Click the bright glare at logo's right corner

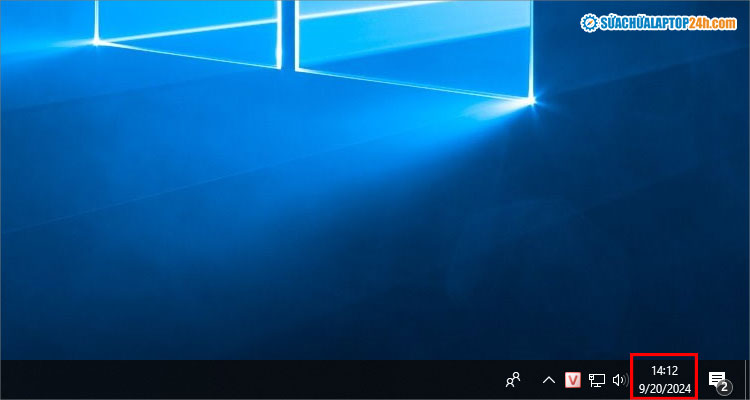[x=531, y=99]
